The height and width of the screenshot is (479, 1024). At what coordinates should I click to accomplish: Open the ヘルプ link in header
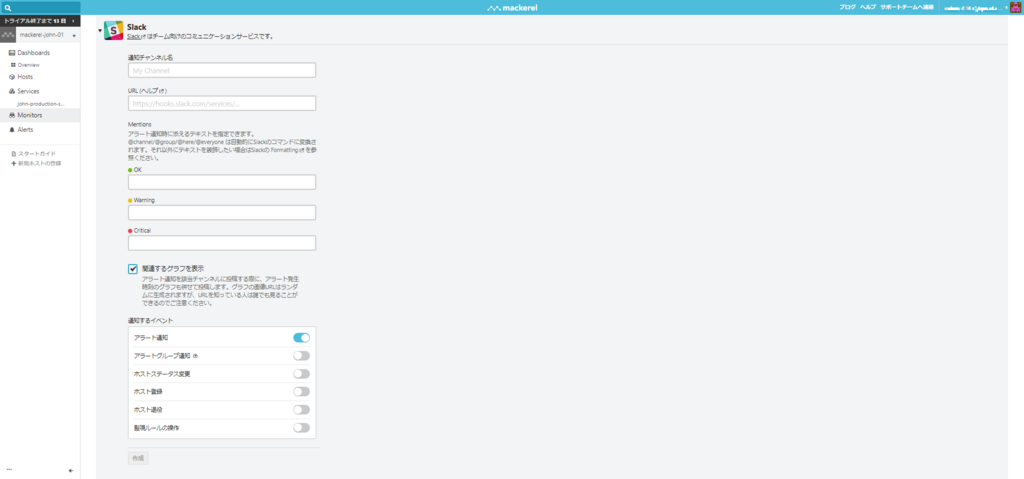(x=868, y=7)
